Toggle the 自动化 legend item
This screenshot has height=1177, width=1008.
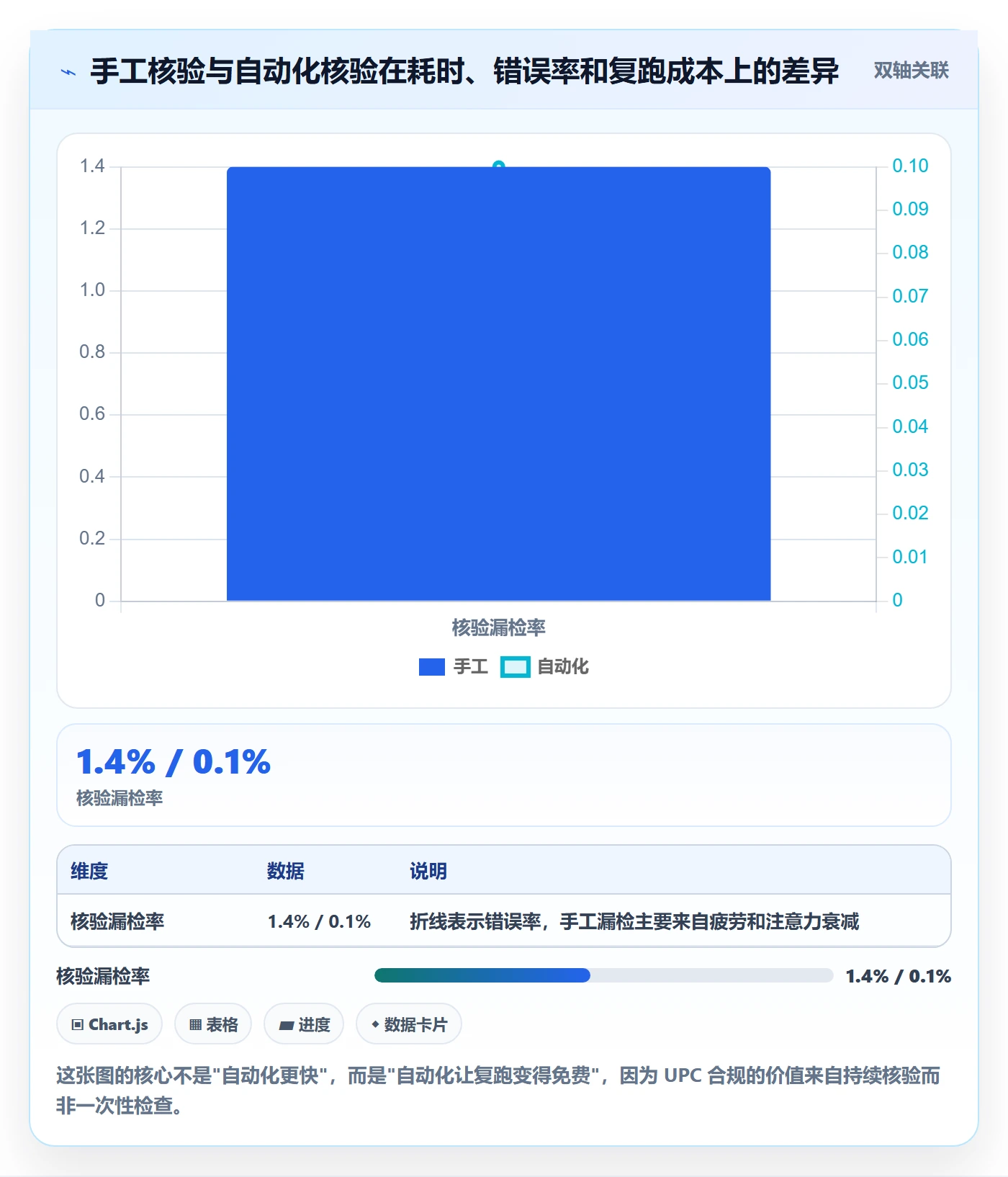click(545, 667)
